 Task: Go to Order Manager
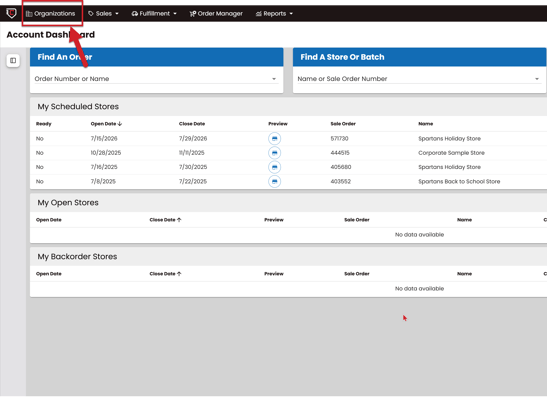click(x=216, y=14)
